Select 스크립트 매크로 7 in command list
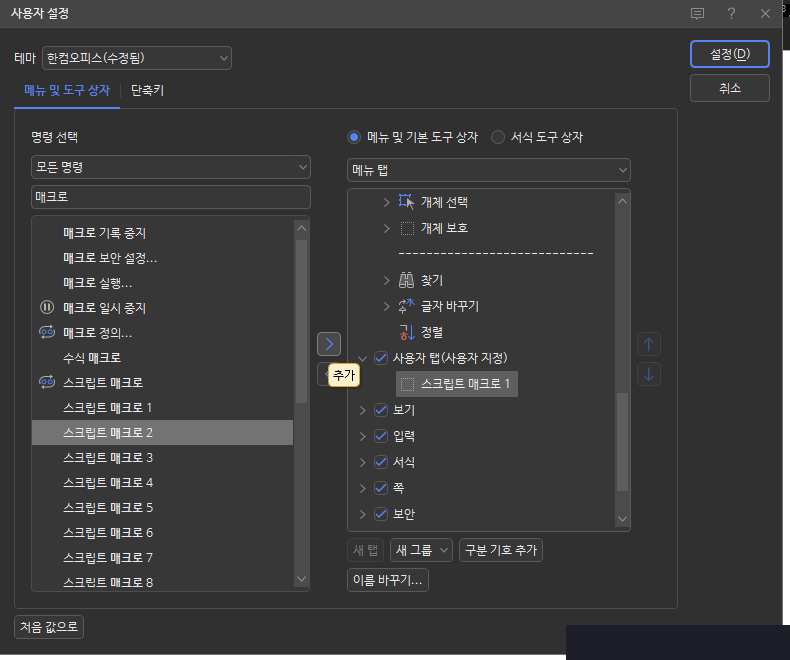The width and height of the screenshot is (790, 660). pos(162,557)
